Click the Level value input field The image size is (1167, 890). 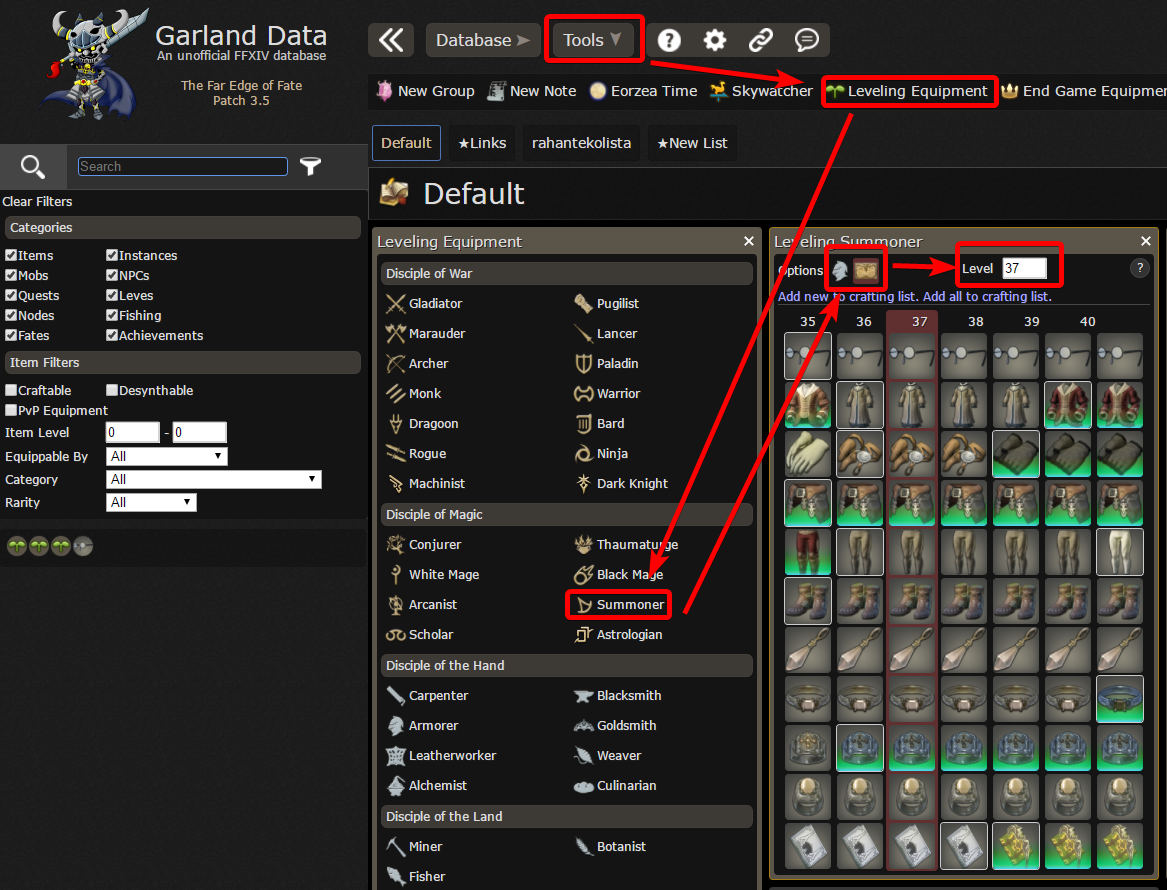1024,268
